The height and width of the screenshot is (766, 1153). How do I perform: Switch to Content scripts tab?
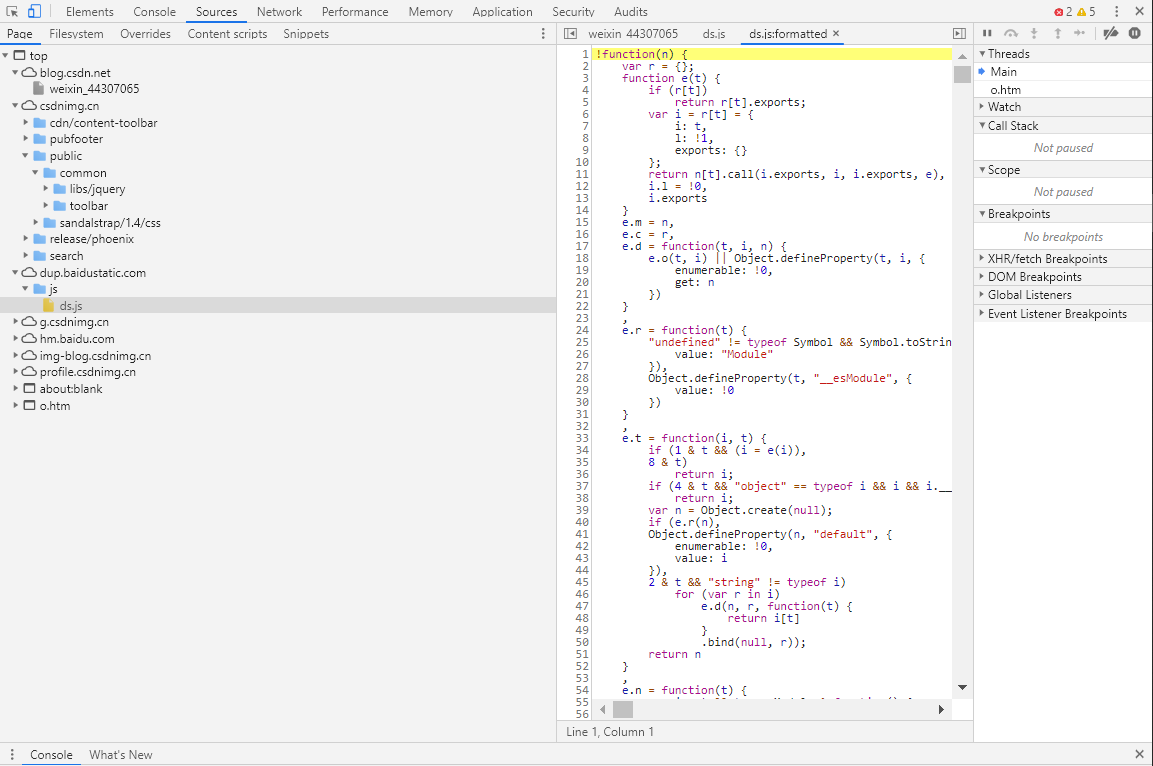click(x=227, y=34)
